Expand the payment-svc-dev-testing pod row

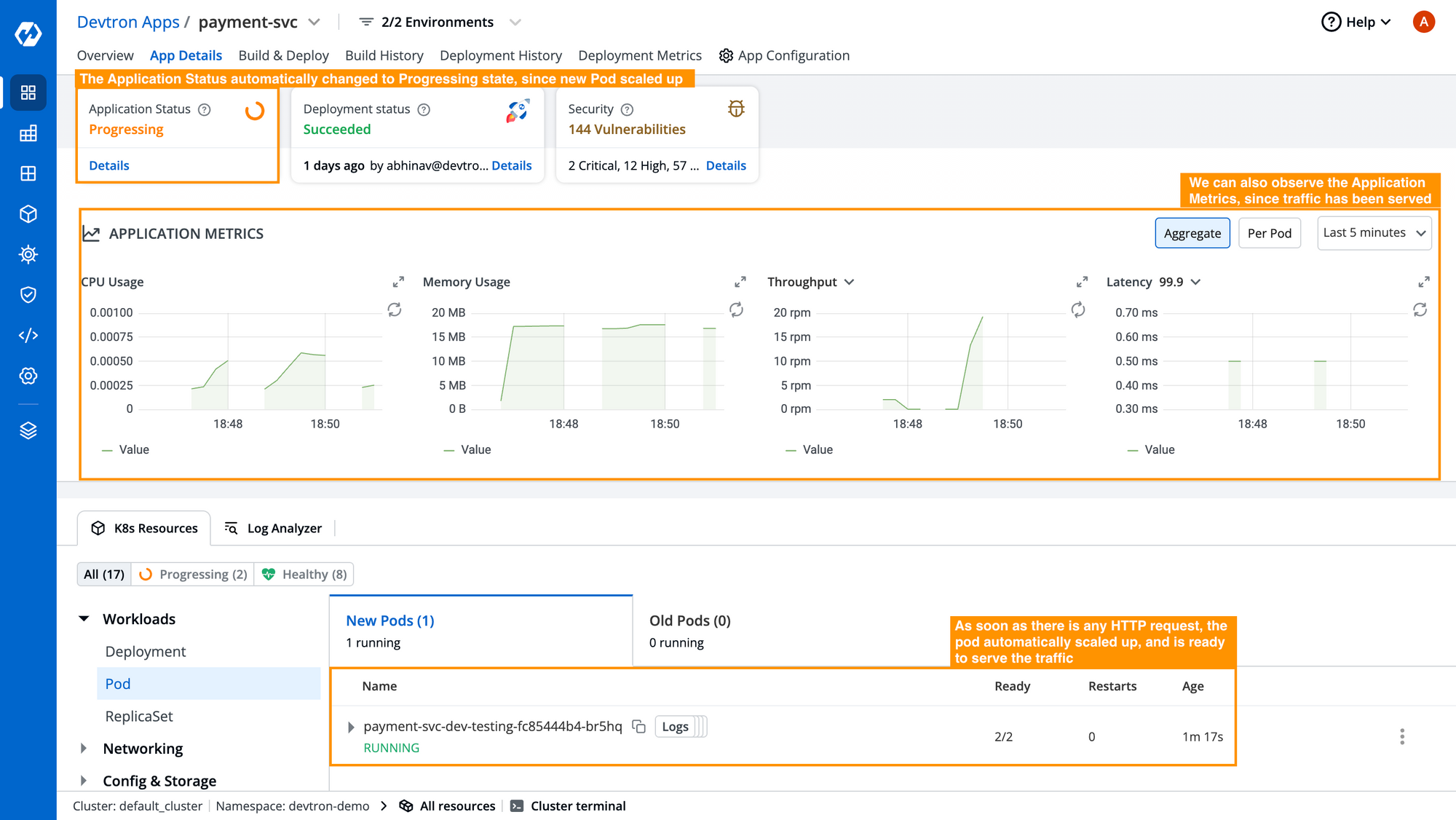[x=351, y=727]
